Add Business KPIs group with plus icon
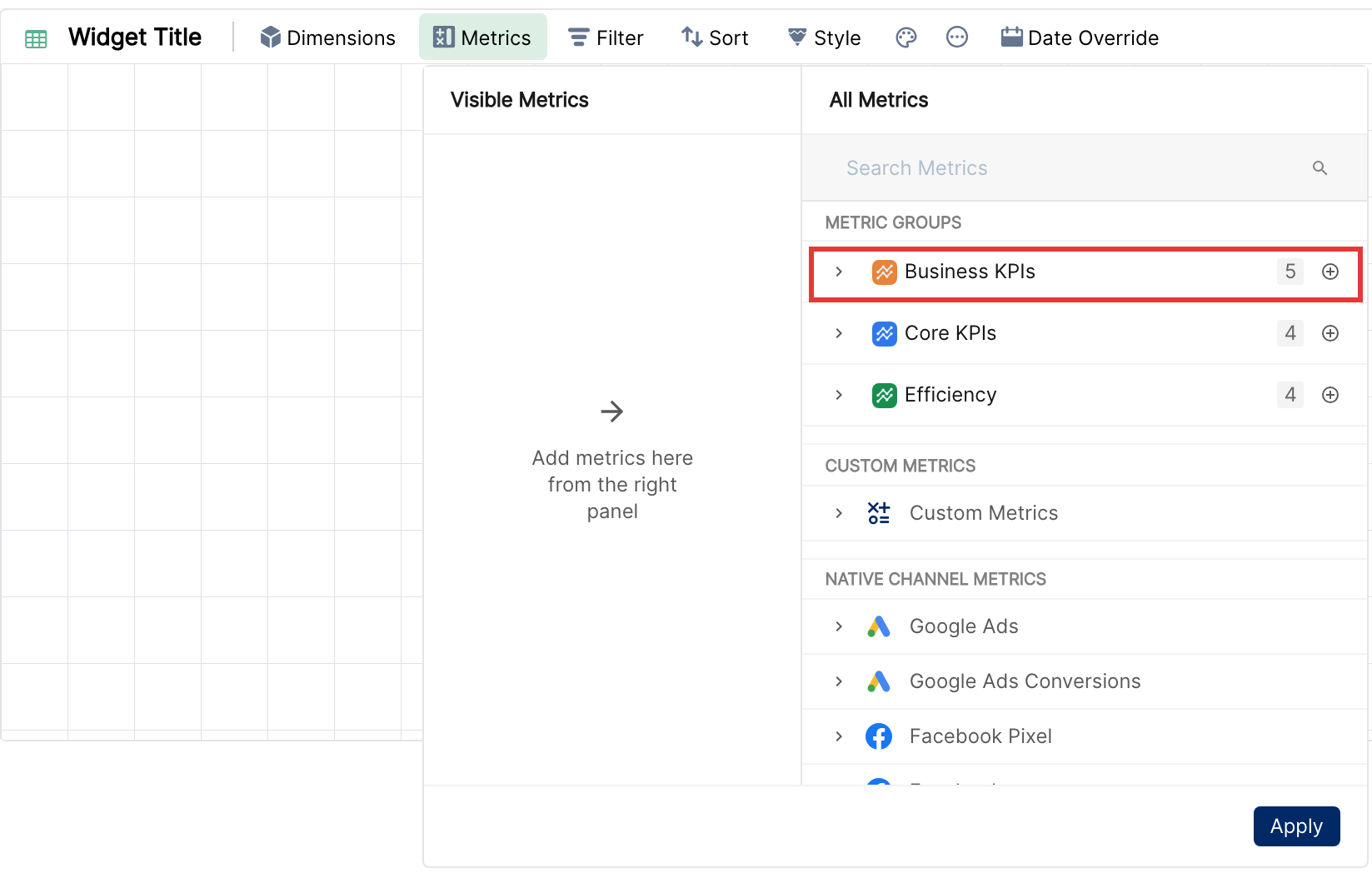This screenshot has height=873, width=1372. click(1330, 272)
